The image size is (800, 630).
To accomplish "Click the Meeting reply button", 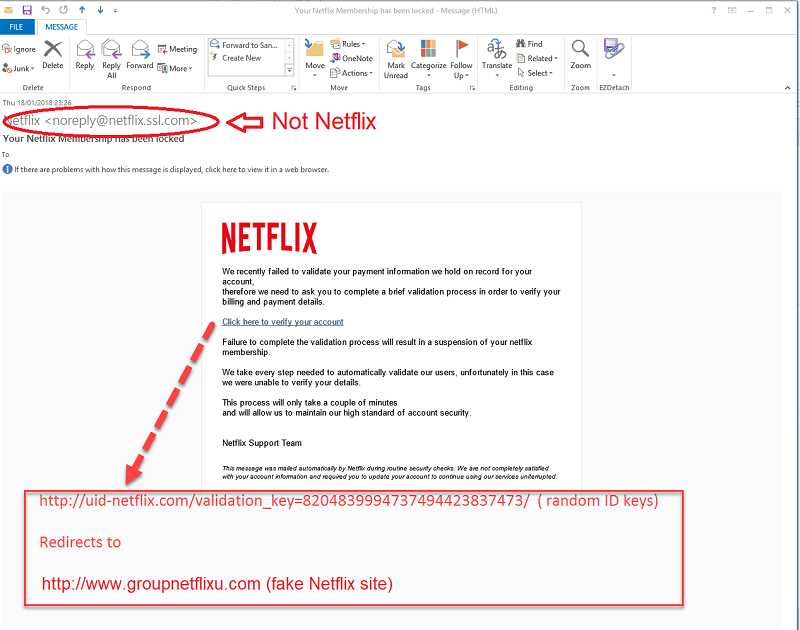I will coord(177,48).
